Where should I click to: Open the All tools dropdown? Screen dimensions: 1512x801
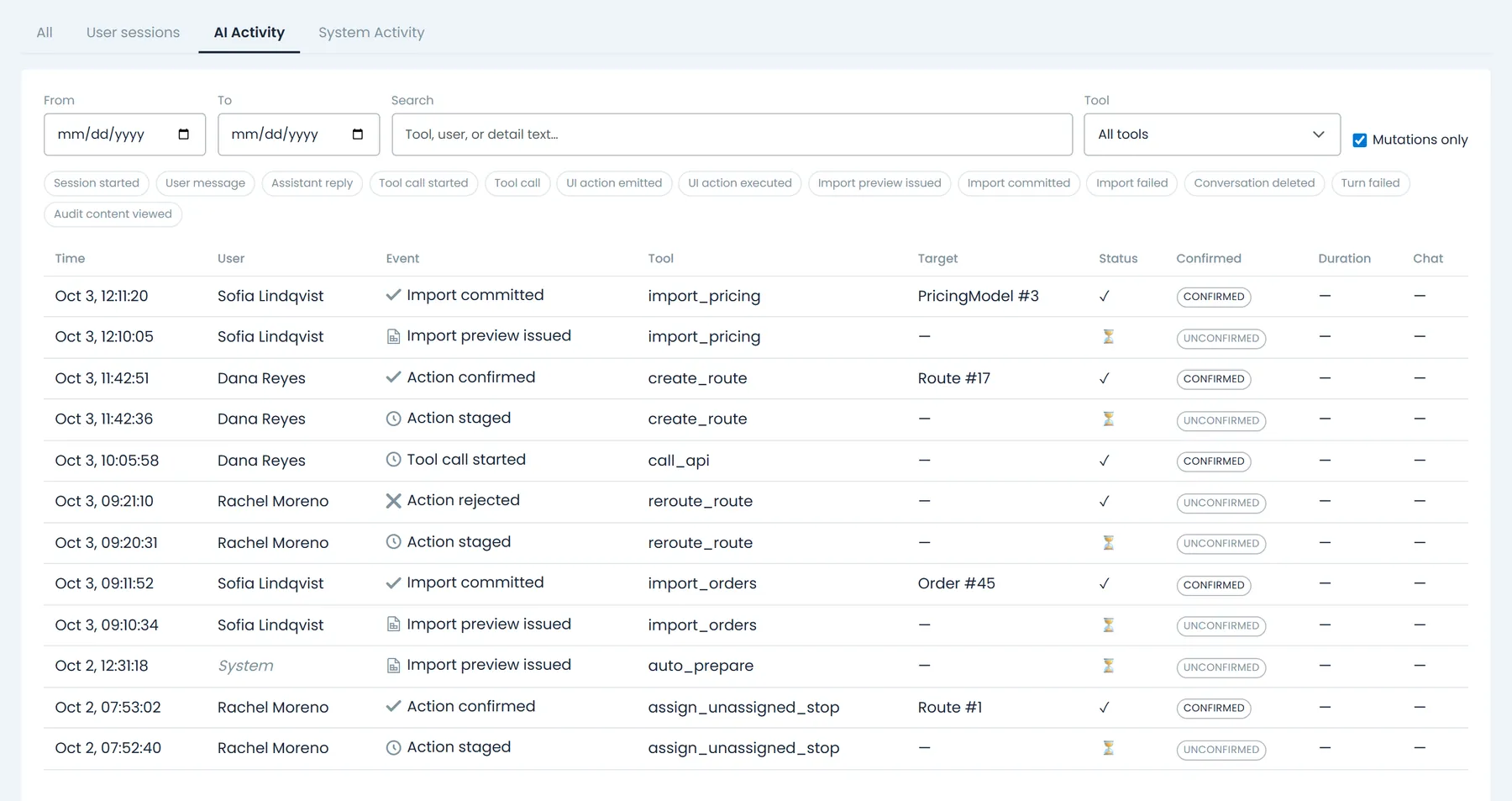[x=1211, y=134]
